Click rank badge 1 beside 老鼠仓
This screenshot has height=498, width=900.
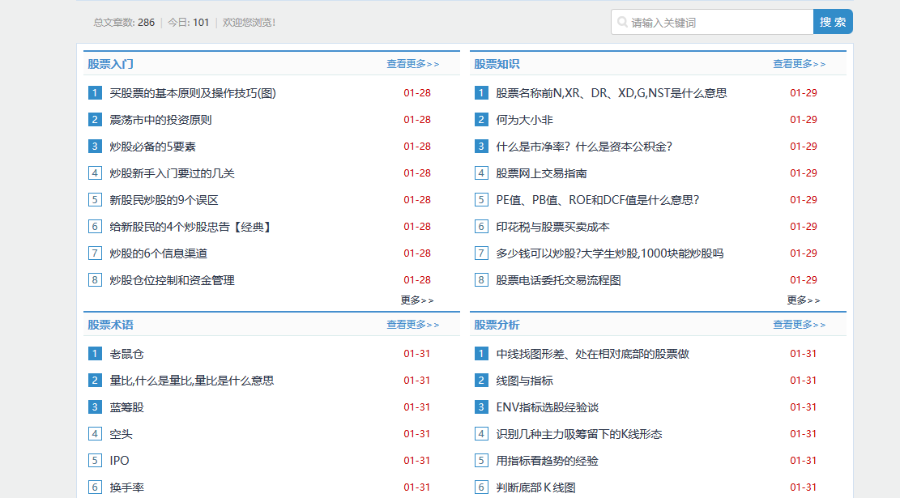pyautogui.click(x=95, y=354)
